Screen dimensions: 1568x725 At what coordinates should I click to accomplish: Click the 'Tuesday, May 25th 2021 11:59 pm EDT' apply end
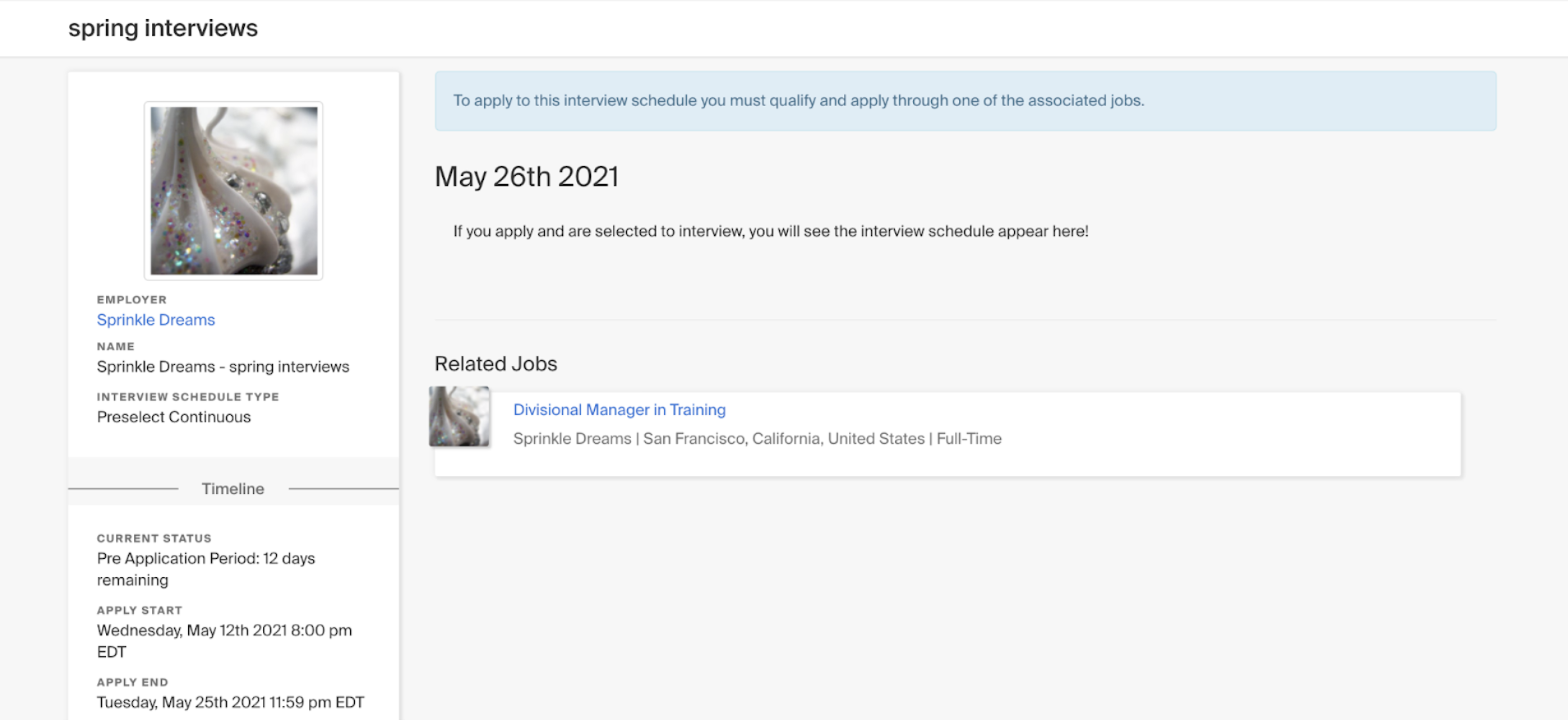[230, 702]
